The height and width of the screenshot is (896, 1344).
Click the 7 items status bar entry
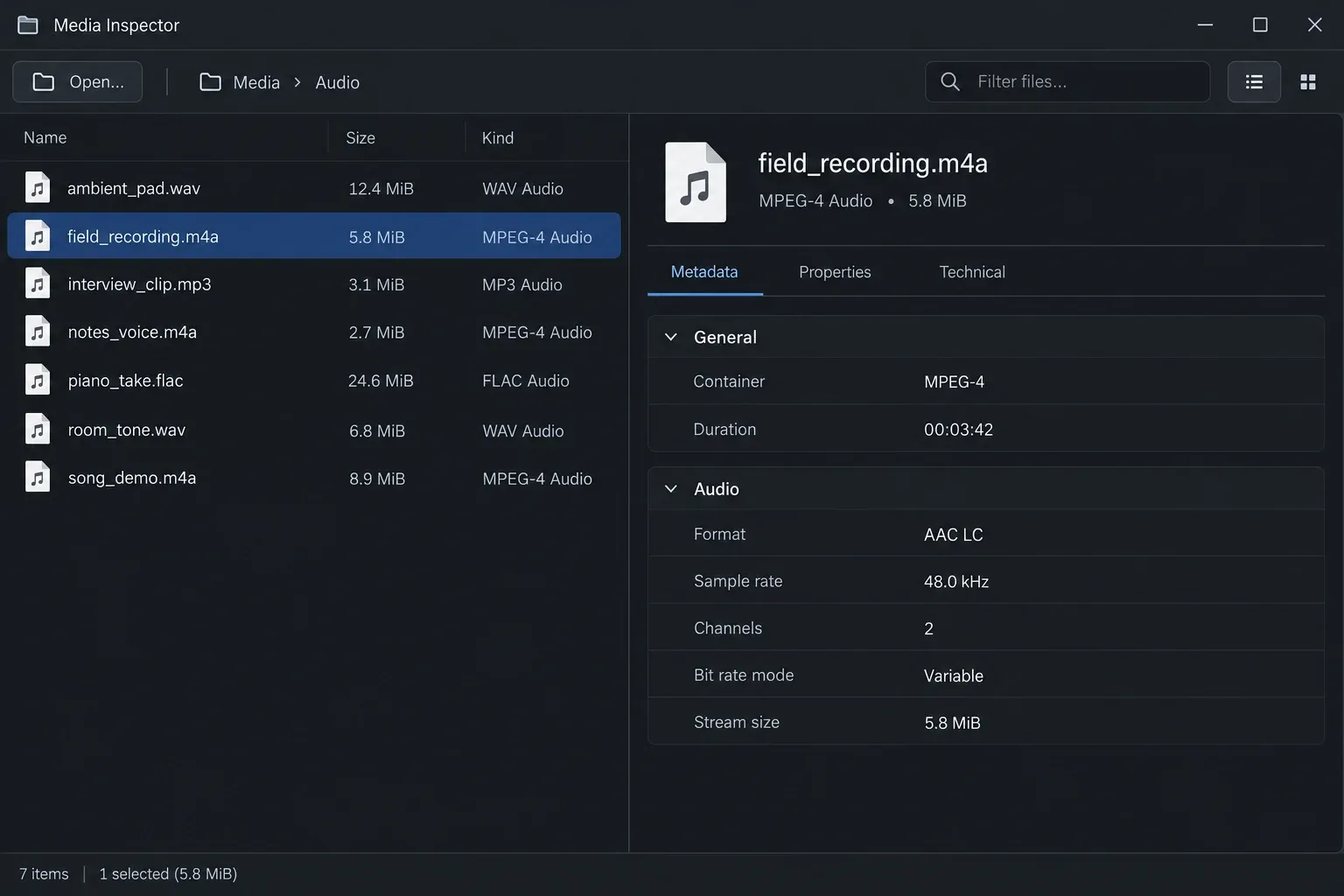[x=44, y=874]
